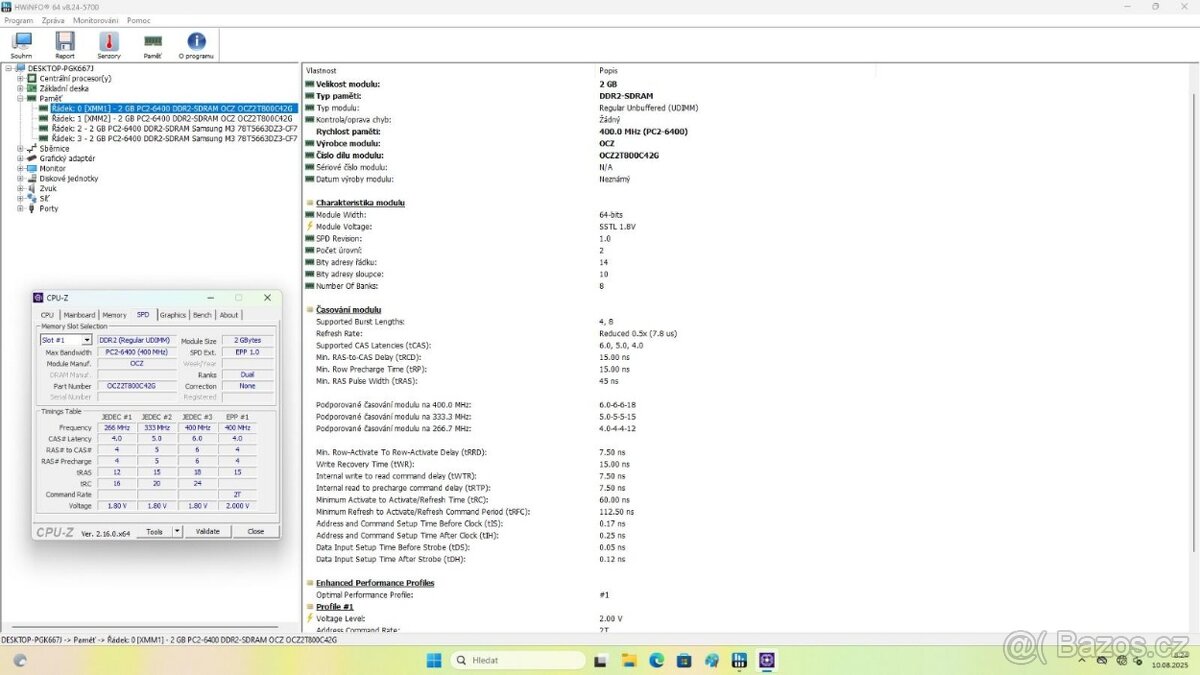Viewport: 1200px width, 675px height.
Task: Click the Validate button in CPU-Z
Action: click(x=207, y=531)
